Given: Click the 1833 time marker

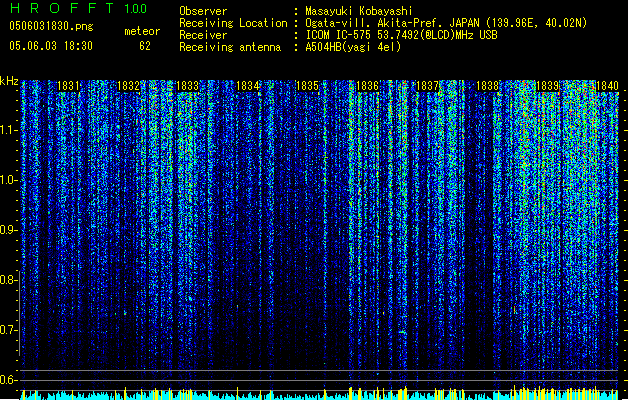Looking at the screenshot, I should point(188,86).
